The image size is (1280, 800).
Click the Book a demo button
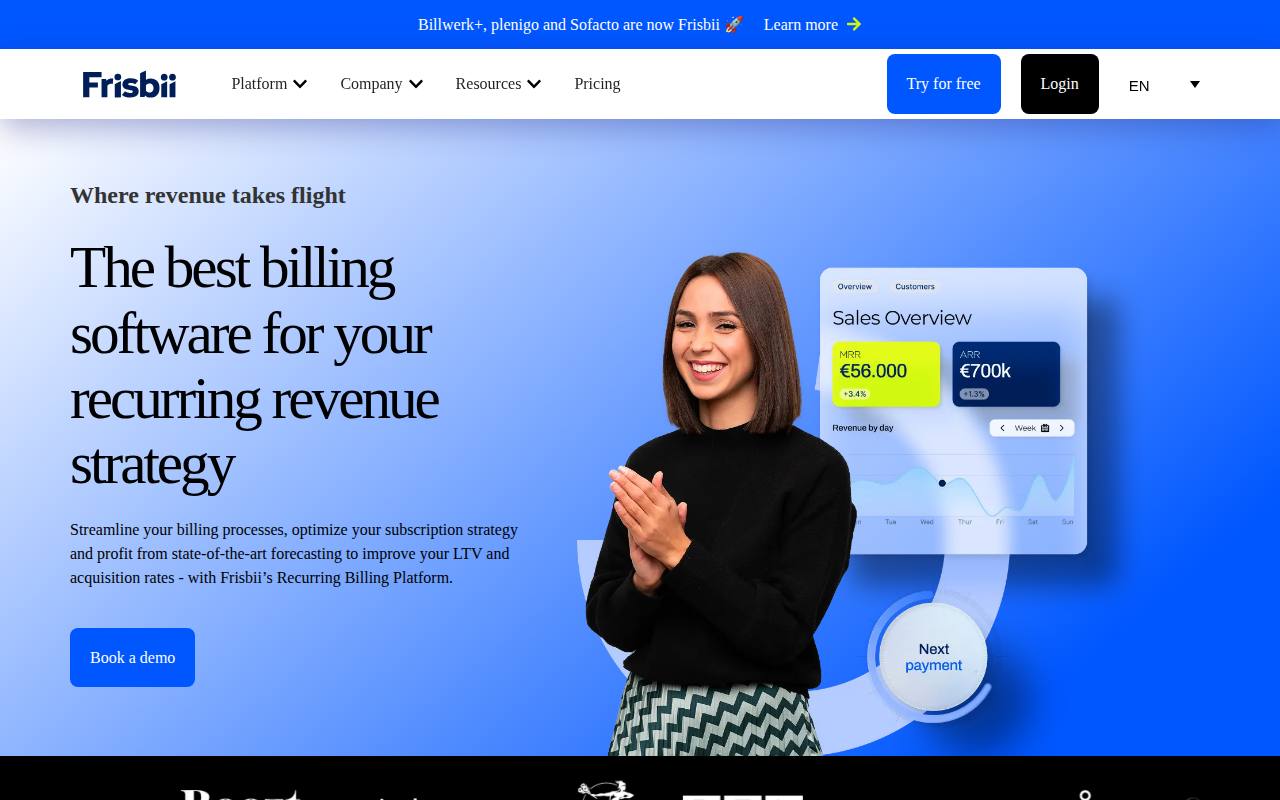(x=132, y=657)
